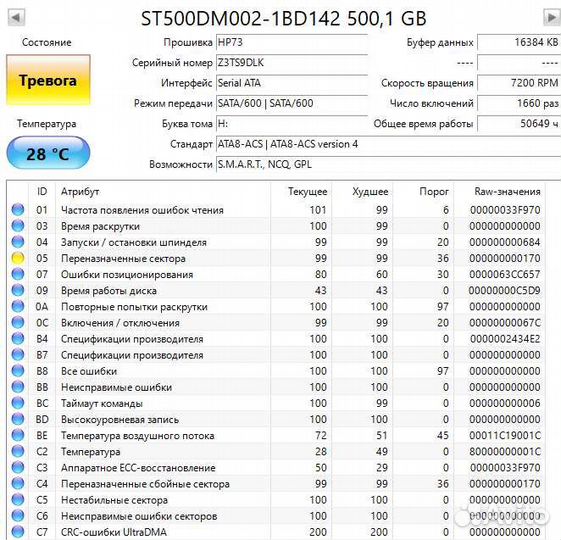
Task: Click the blue status icon for attribute BE
Action: 18,435
